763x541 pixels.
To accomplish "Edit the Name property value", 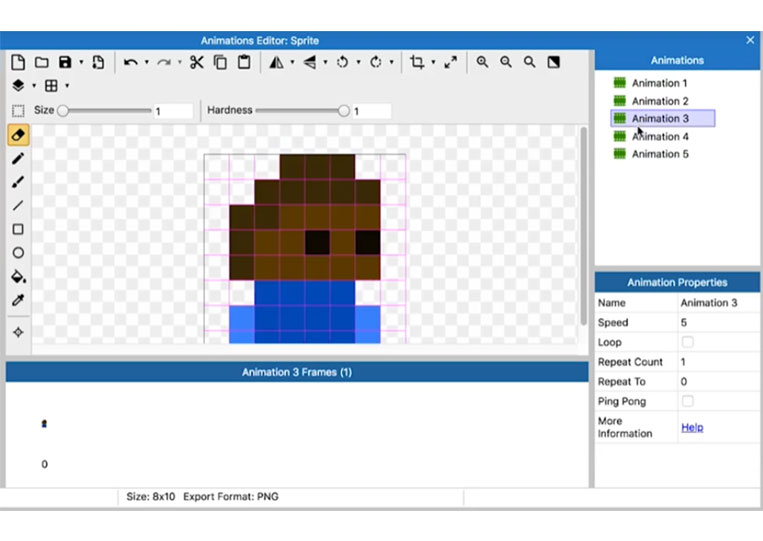I will 718,303.
